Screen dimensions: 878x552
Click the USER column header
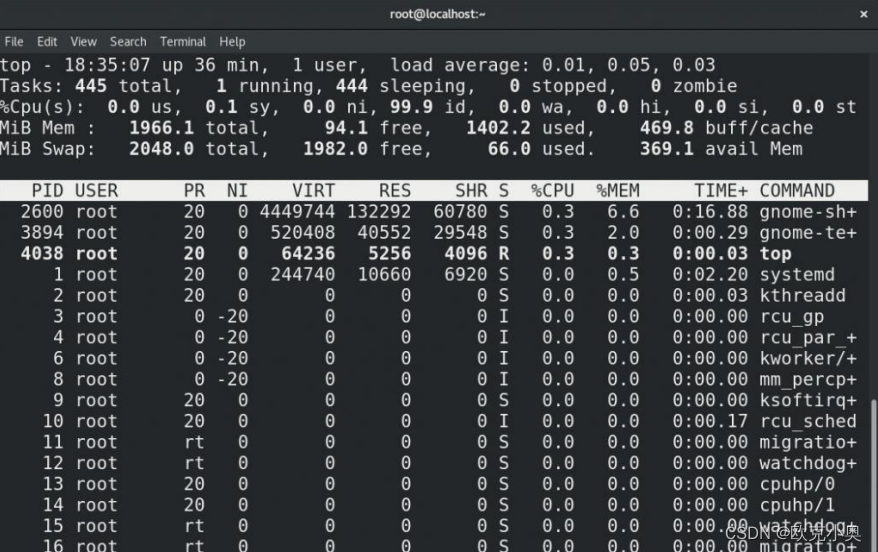(x=96, y=190)
